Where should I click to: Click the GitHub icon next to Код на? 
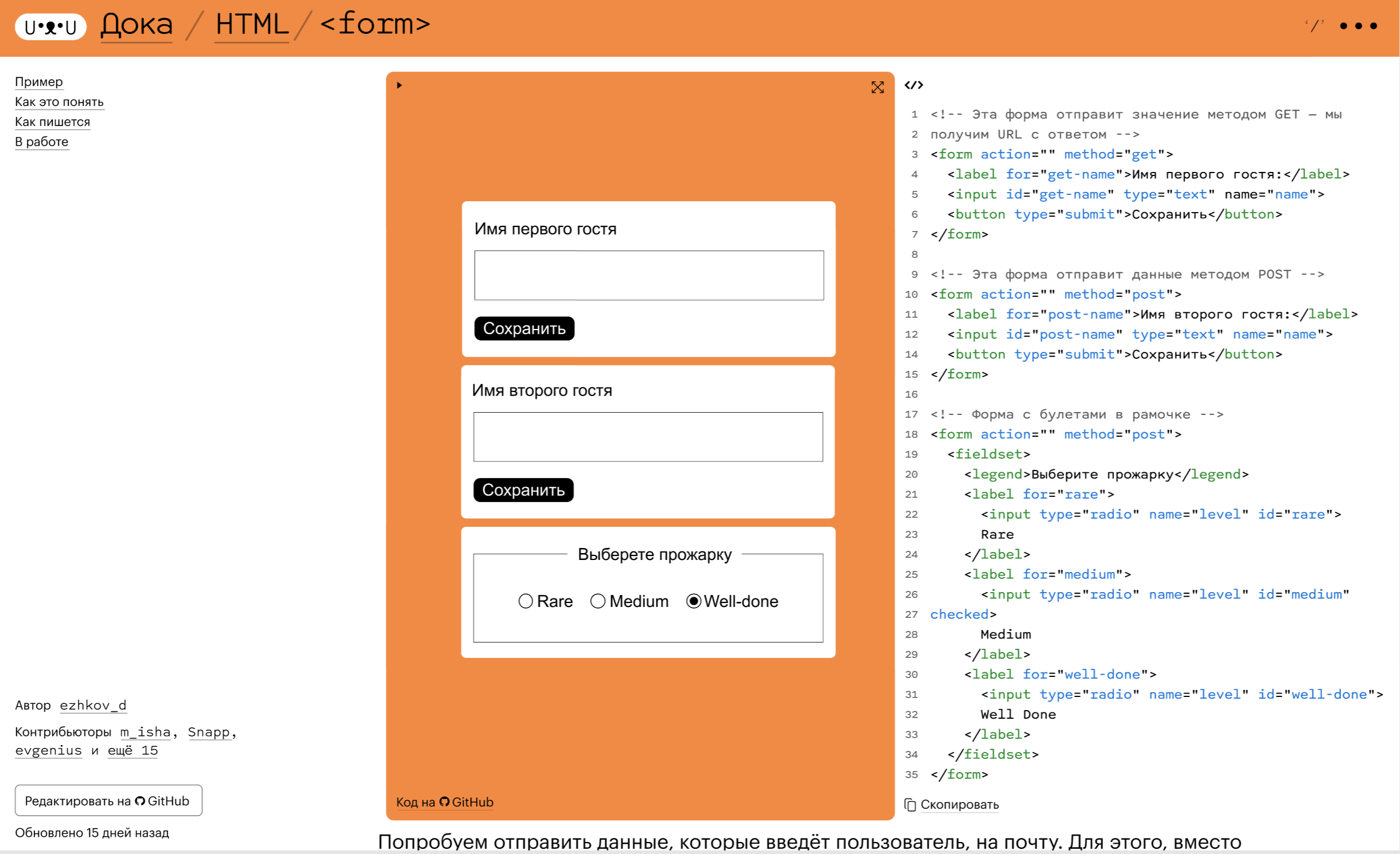(x=443, y=802)
